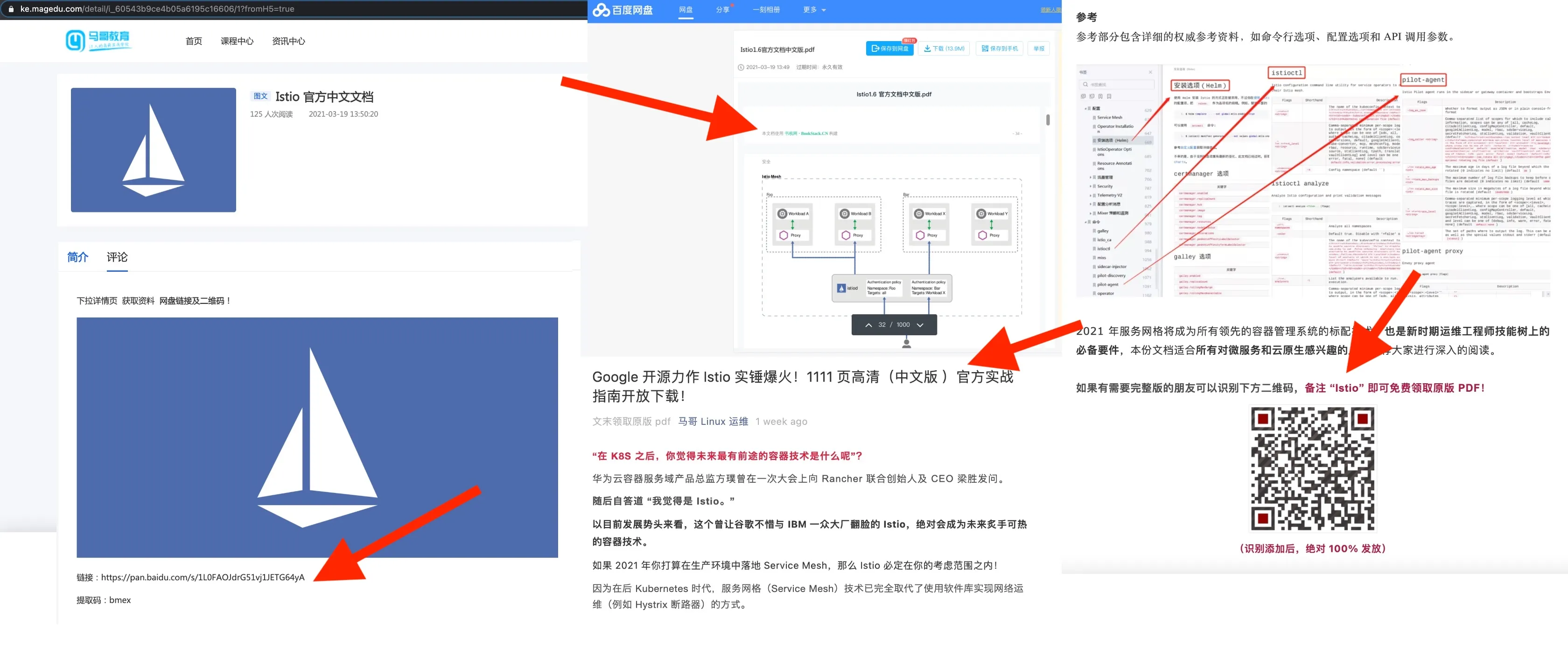Click the 书签查找 search field
The image size is (1568, 648).
pos(1117,85)
